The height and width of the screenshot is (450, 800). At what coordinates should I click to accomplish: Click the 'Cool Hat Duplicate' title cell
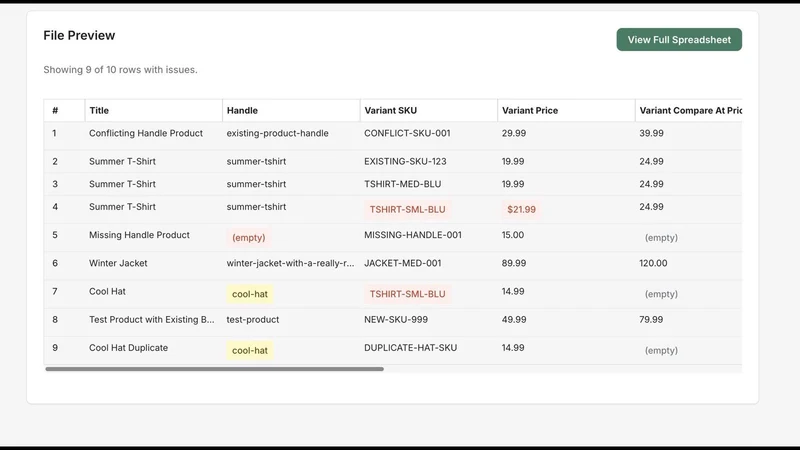pyautogui.click(x=129, y=347)
